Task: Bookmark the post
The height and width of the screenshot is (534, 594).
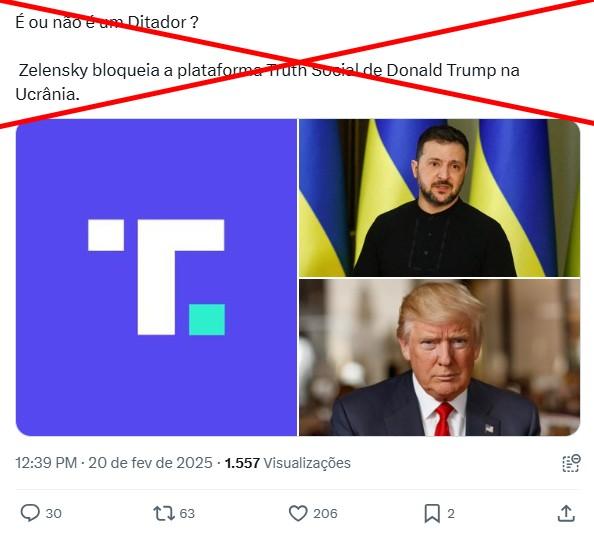Action: coord(432,514)
